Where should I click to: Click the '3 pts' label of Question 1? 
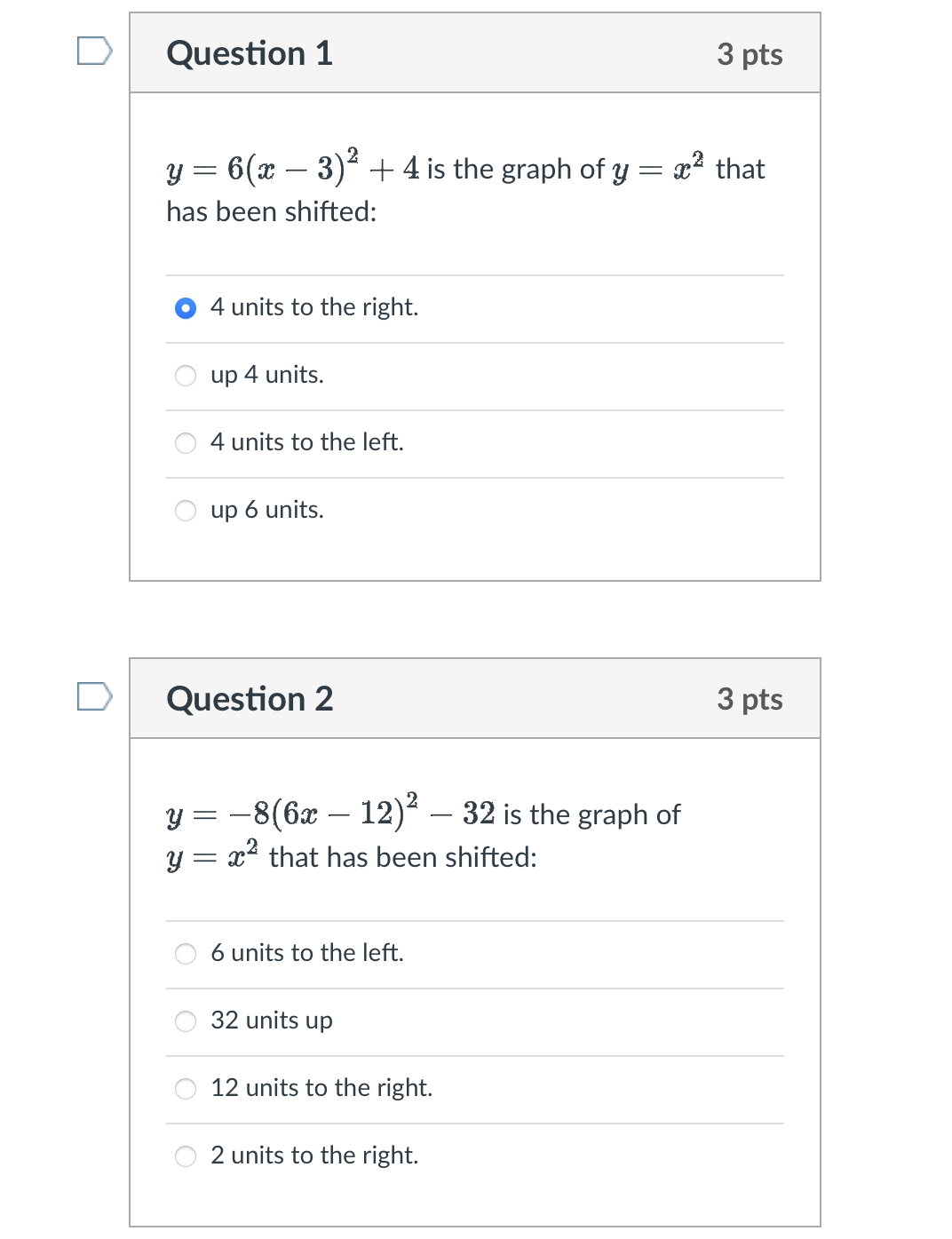tap(750, 54)
